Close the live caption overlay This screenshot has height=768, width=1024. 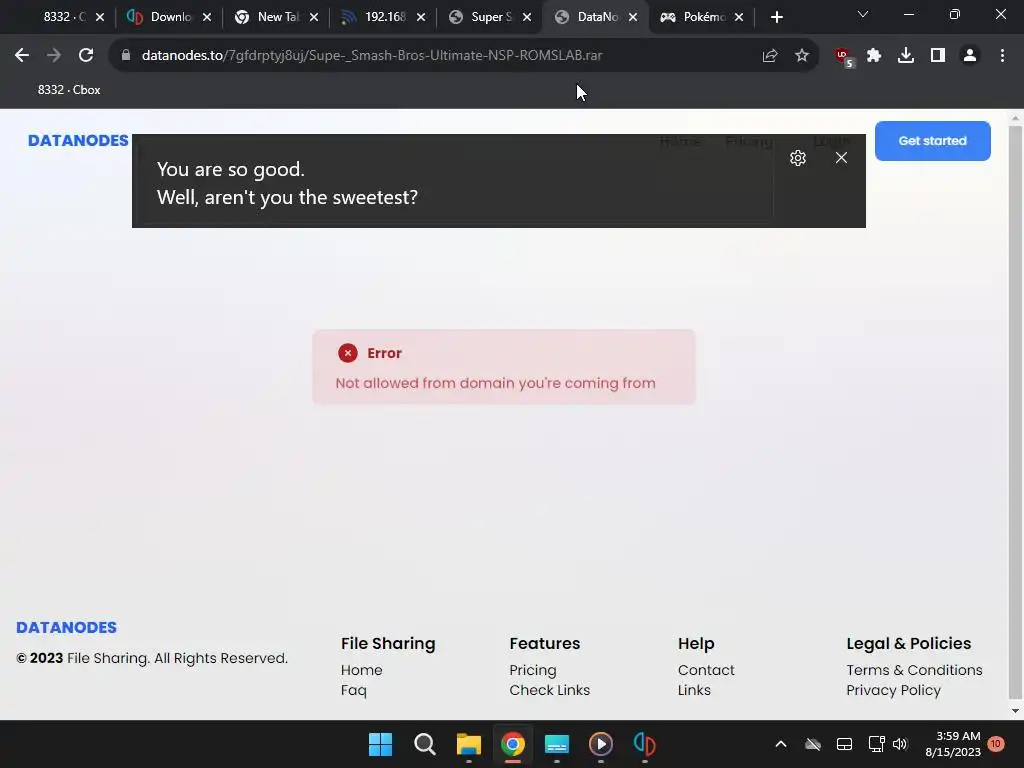[x=841, y=158]
